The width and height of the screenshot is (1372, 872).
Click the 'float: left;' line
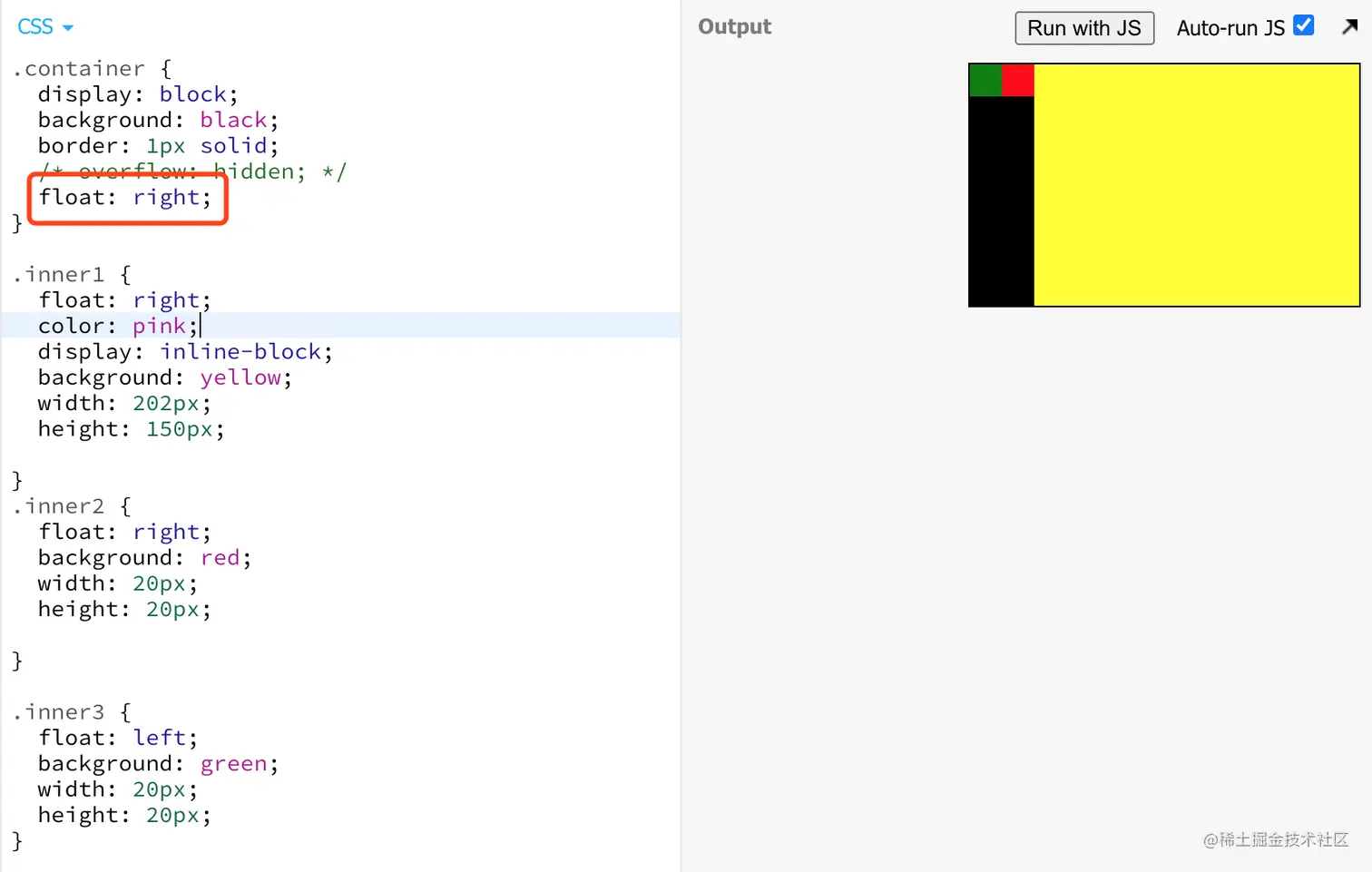(118, 738)
